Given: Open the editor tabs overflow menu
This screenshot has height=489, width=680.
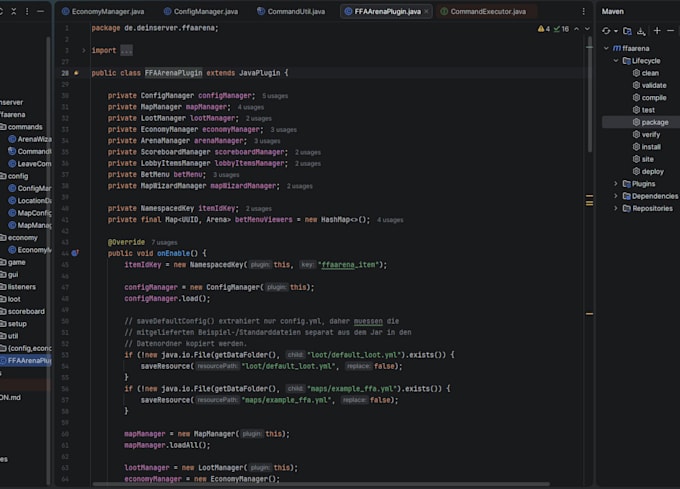Looking at the screenshot, I should [583, 11].
